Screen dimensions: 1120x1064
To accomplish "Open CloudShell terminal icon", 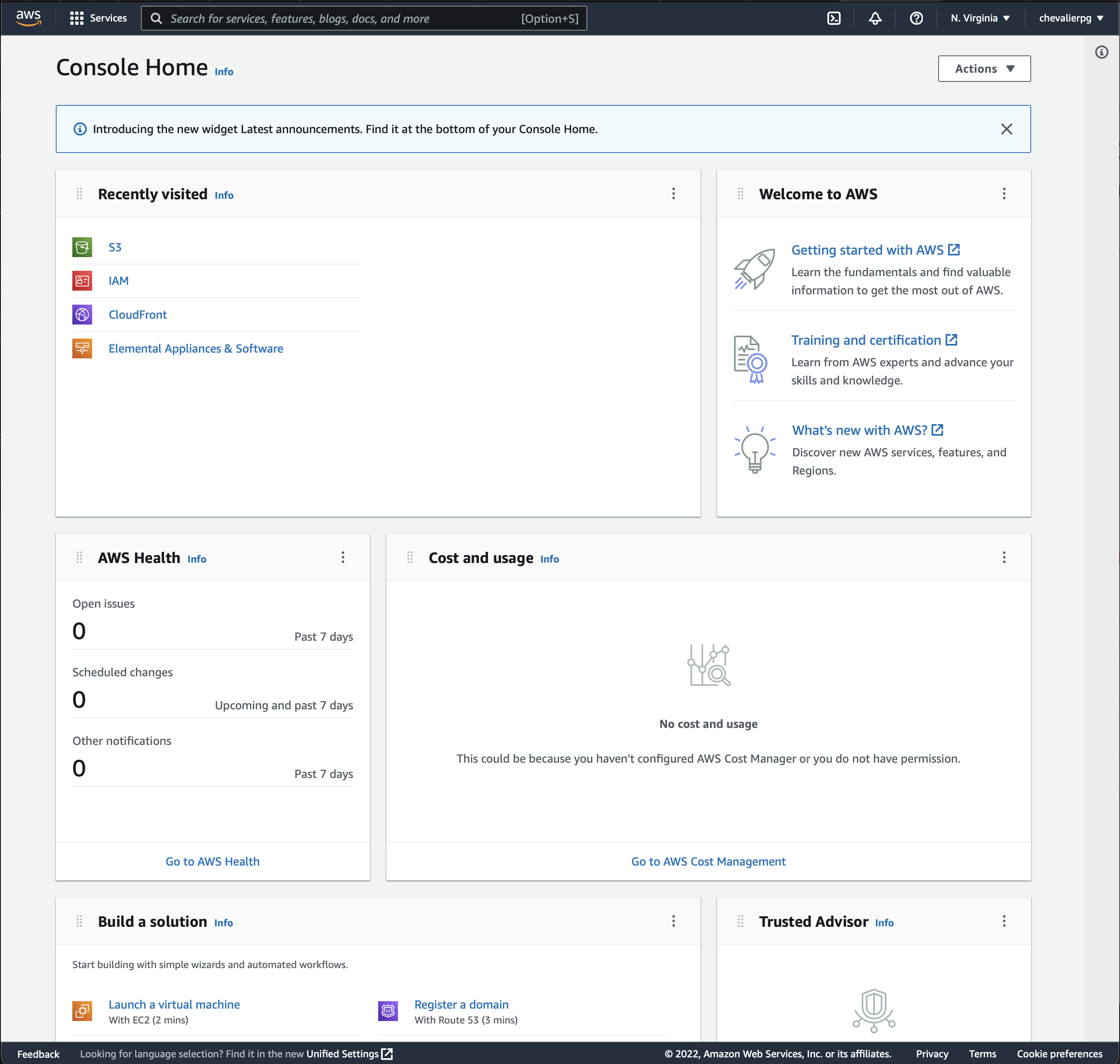I will pos(834,18).
